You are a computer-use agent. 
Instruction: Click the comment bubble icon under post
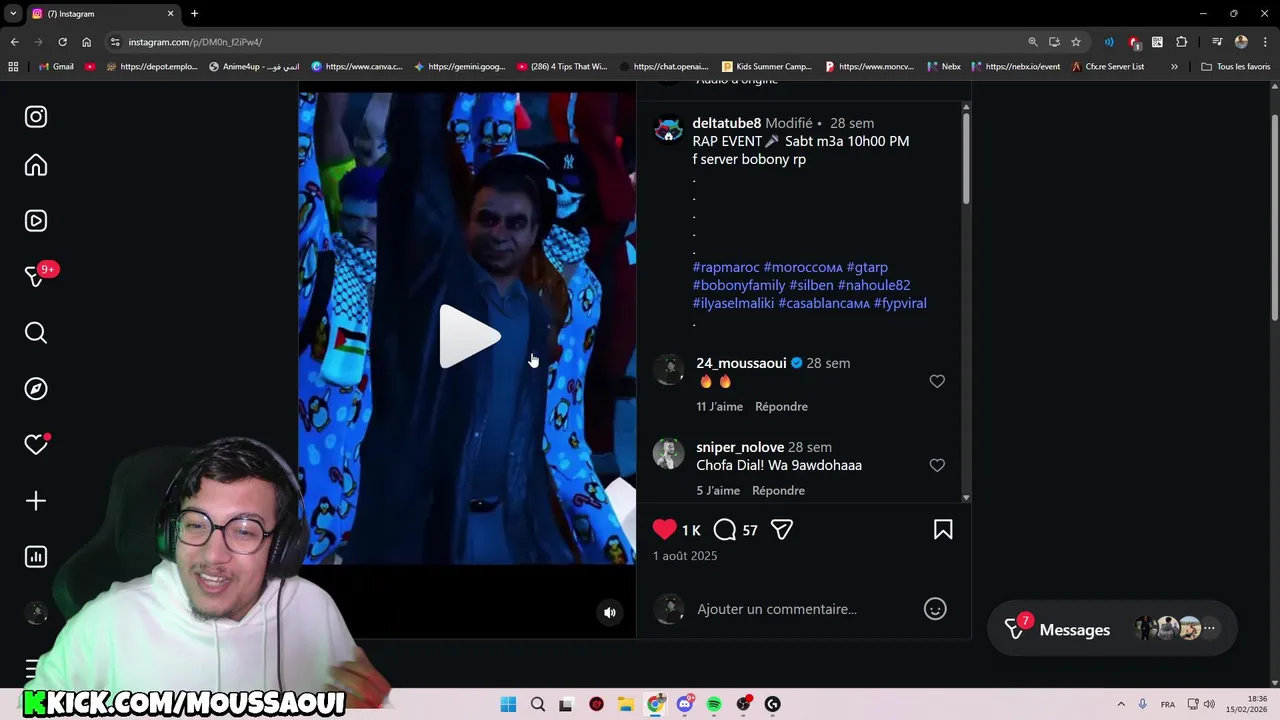(x=725, y=530)
